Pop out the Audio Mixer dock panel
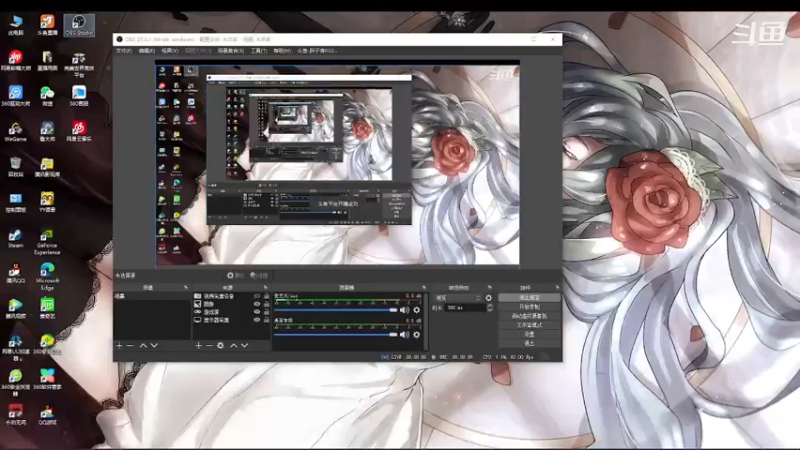 (x=424, y=288)
